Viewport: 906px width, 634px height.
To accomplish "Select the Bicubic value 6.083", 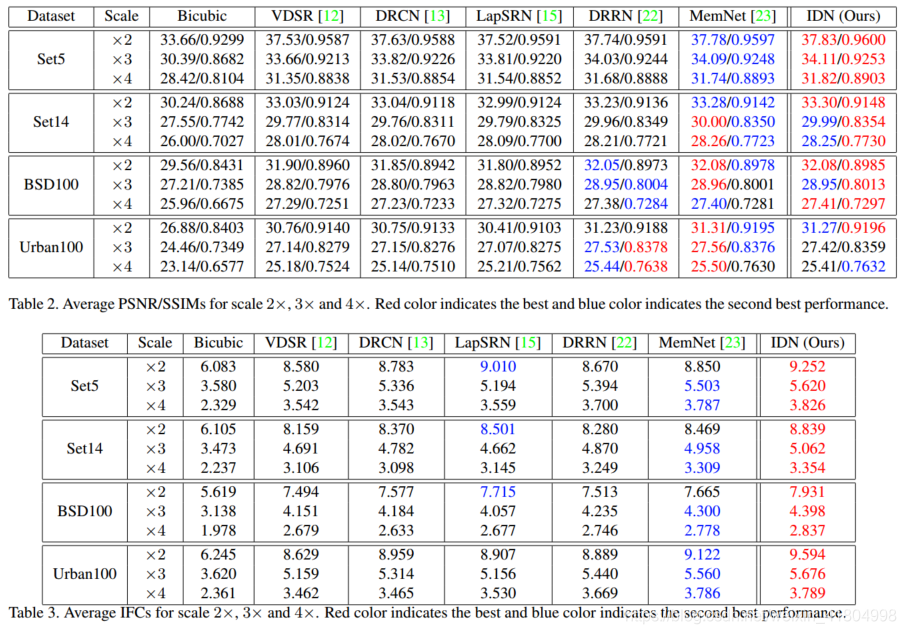I will 218,366.
